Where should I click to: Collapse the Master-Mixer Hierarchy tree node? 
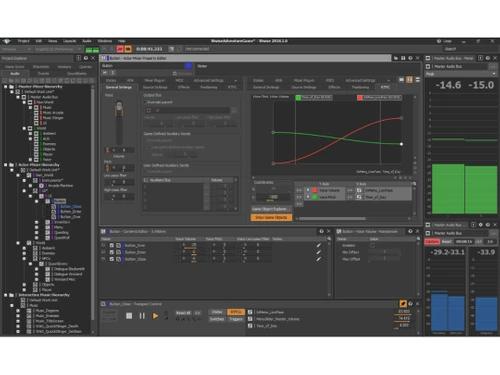tap(6, 87)
